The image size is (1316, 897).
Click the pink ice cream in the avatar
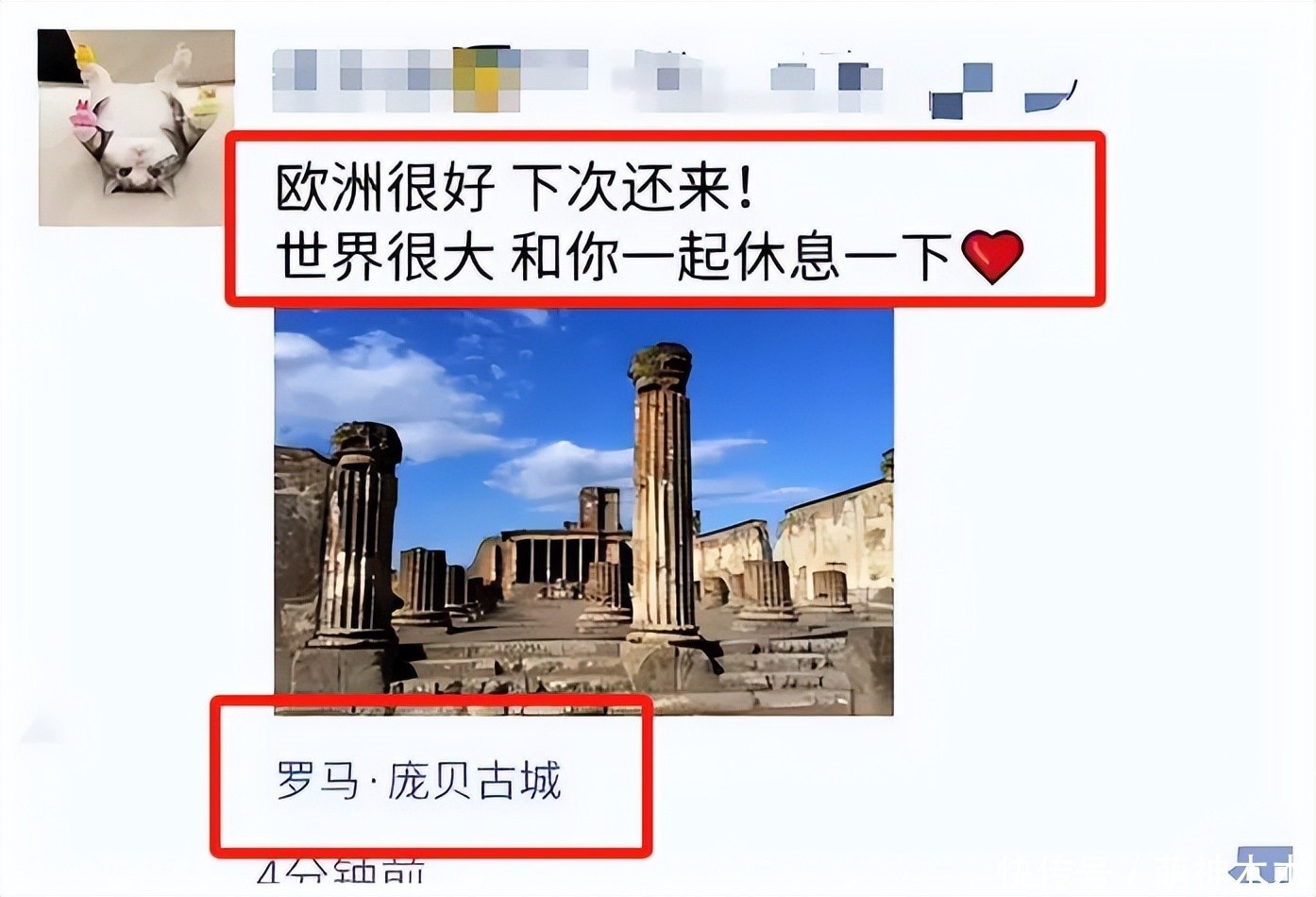(x=83, y=123)
